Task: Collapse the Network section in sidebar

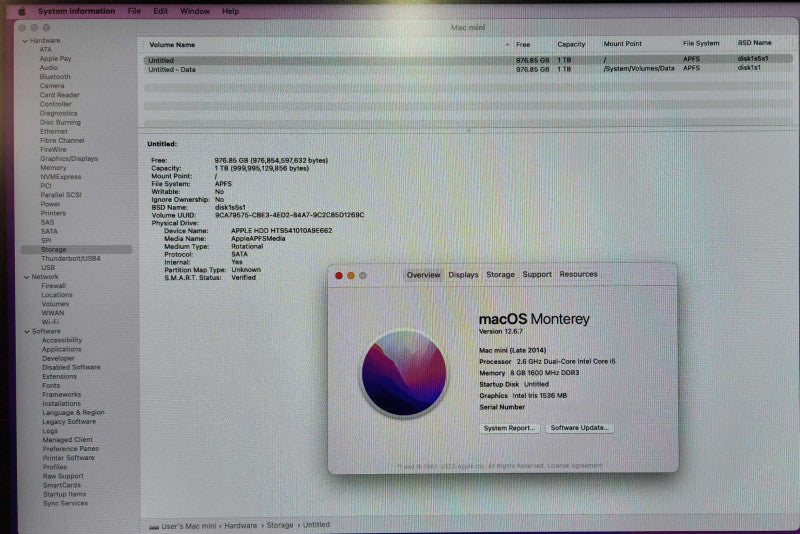Action: (x=27, y=277)
